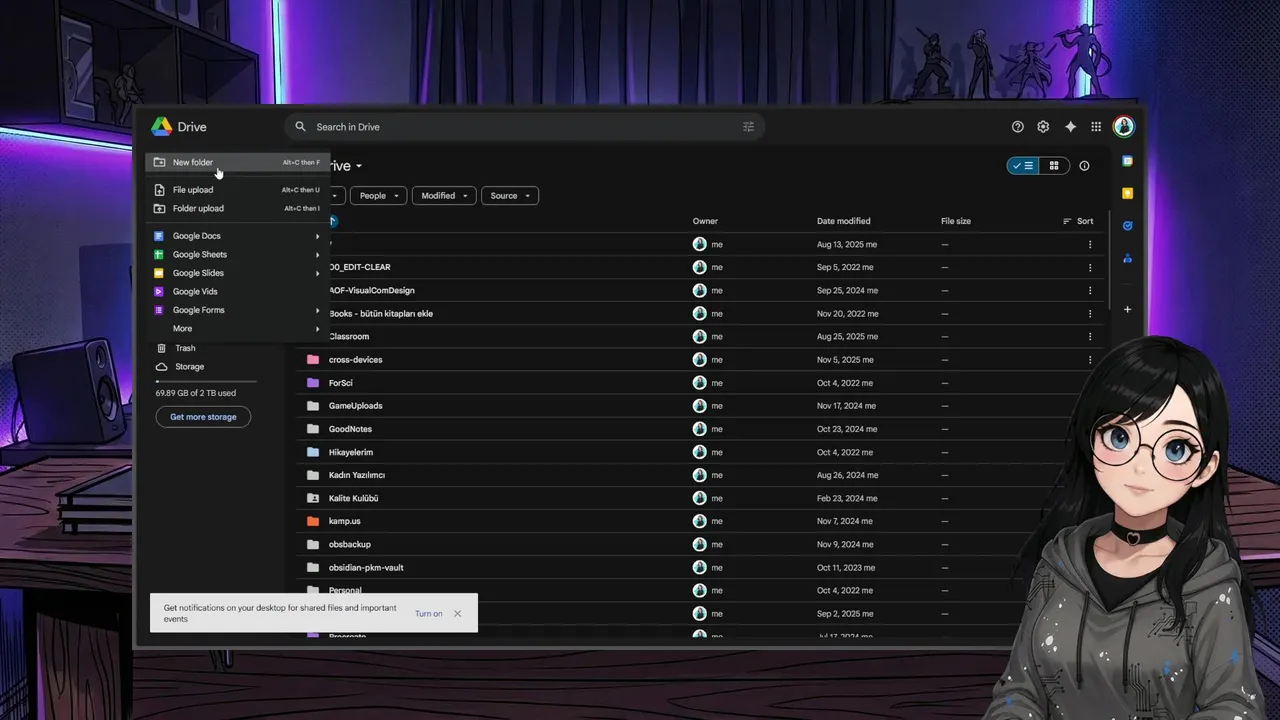Click the Search in Drive field
1280x720 pixels.
pyautogui.click(x=525, y=127)
